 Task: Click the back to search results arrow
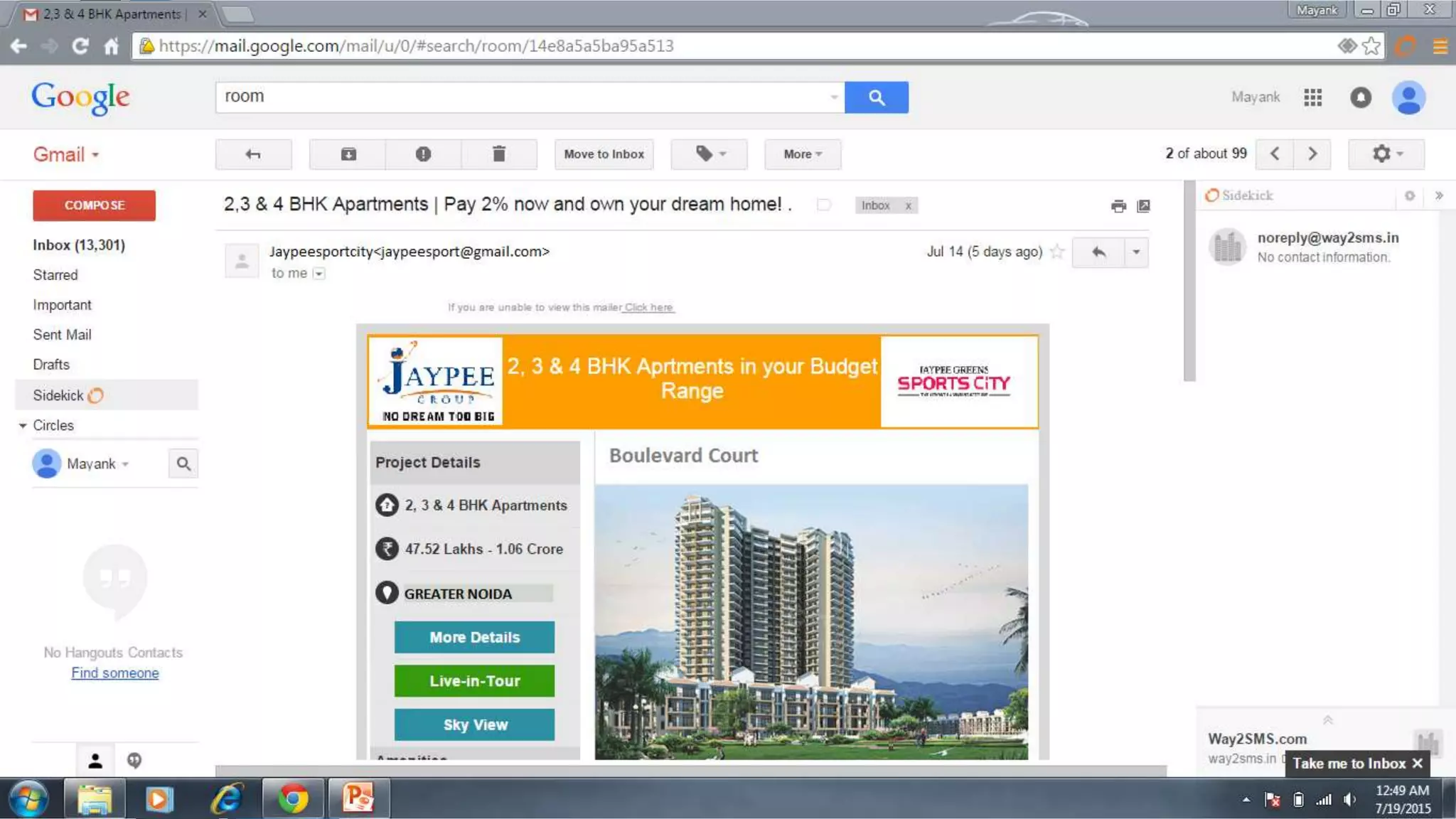pos(253,154)
